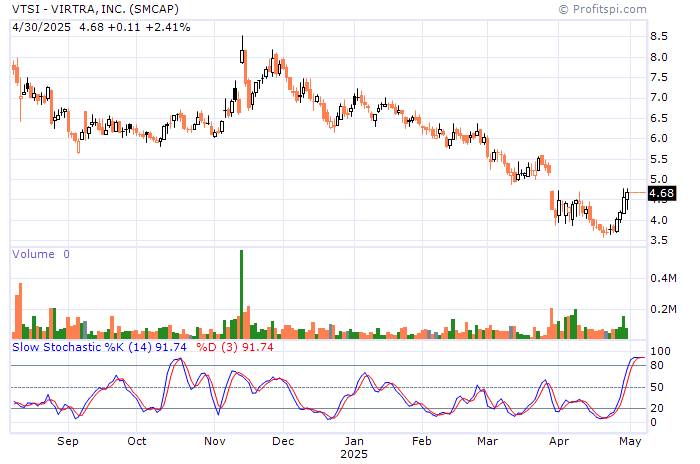Click the Profitspi.com copyright label

(x=602, y=9)
